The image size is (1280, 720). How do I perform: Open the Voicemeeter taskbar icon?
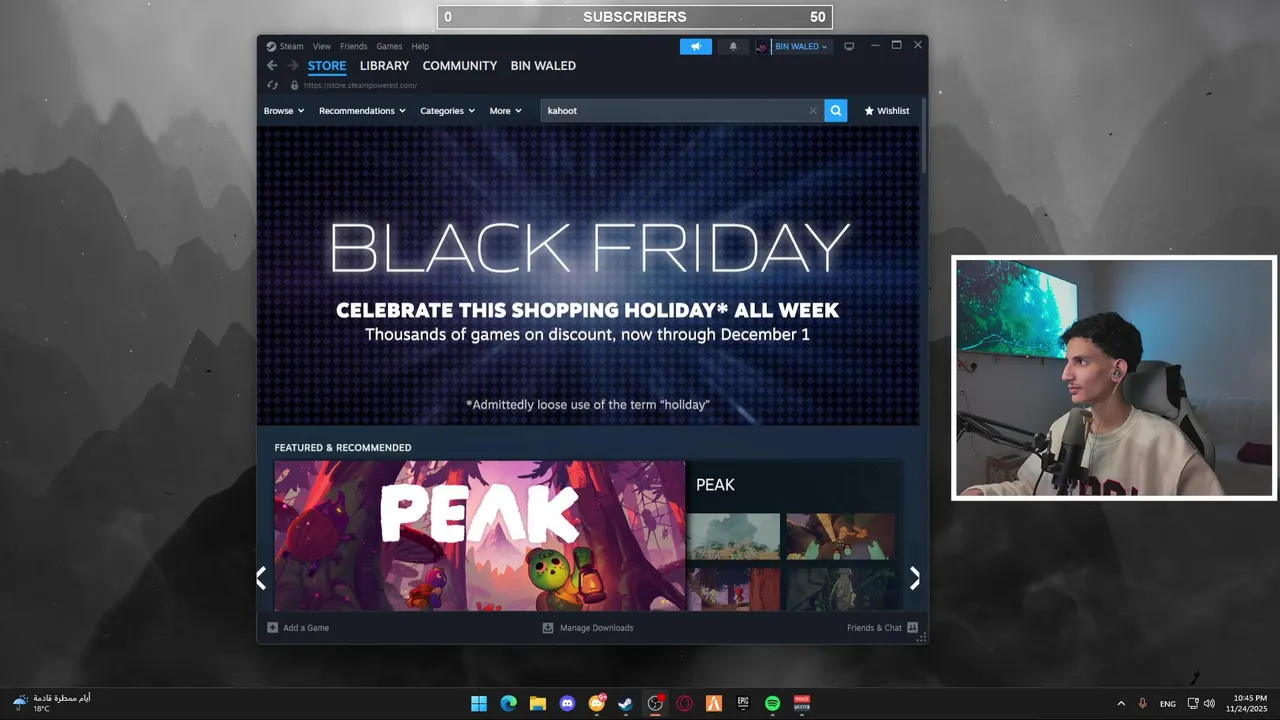coord(802,704)
